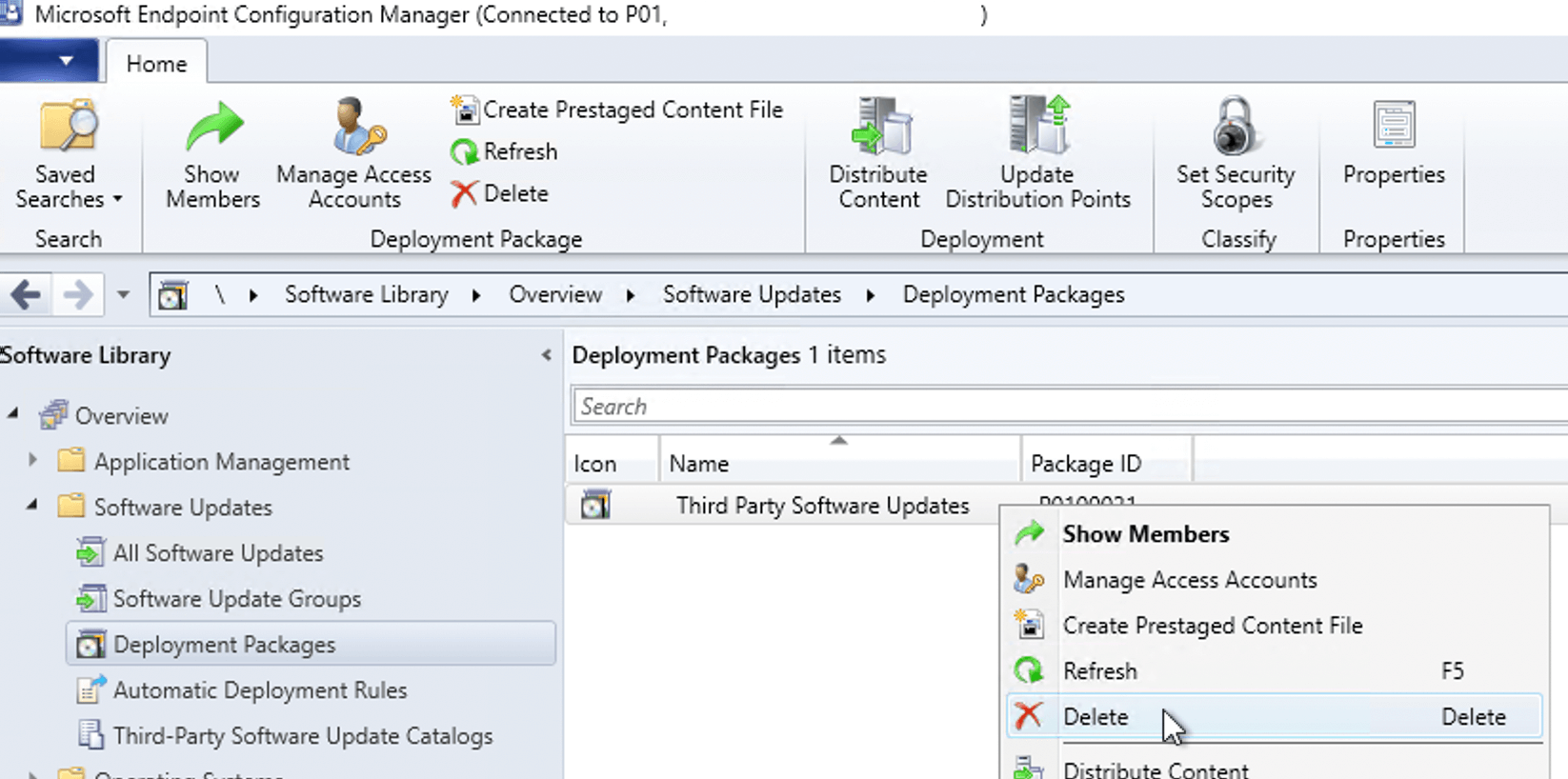The width and height of the screenshot is (1568, 779).
Task: Click Refresh in the ribbon
Action: [504, 151]
